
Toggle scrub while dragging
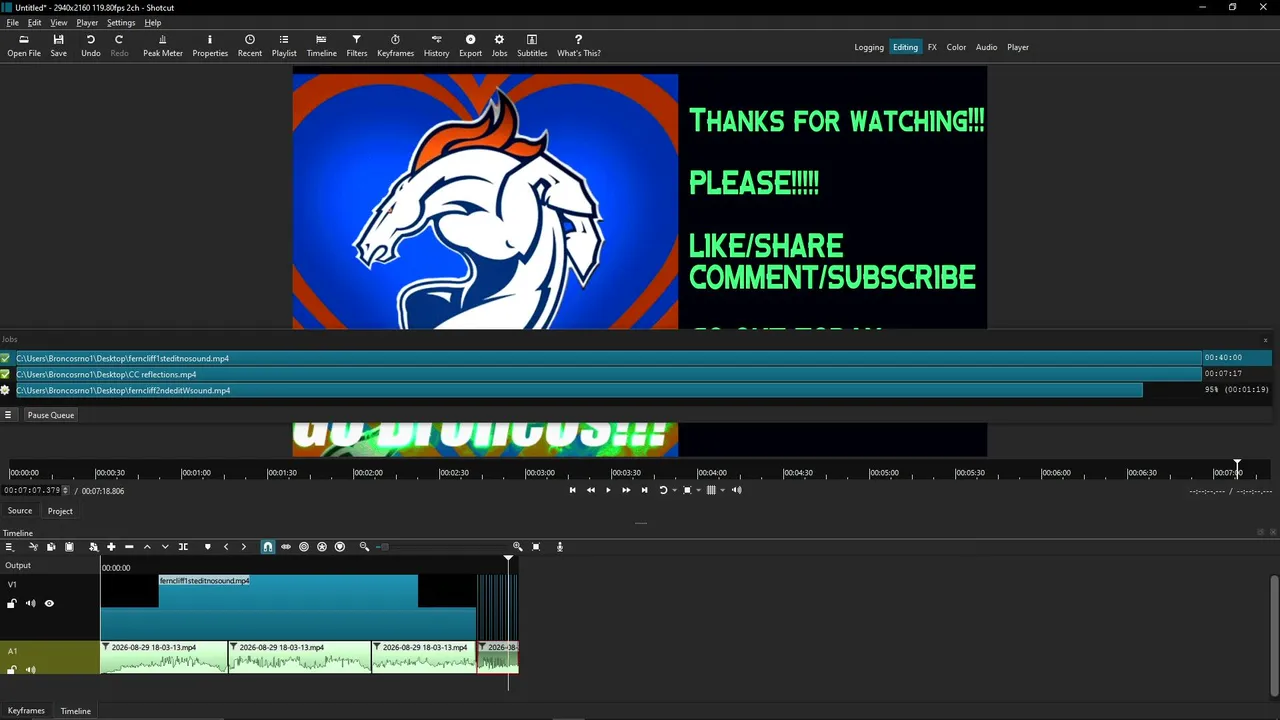coord(286,547)
